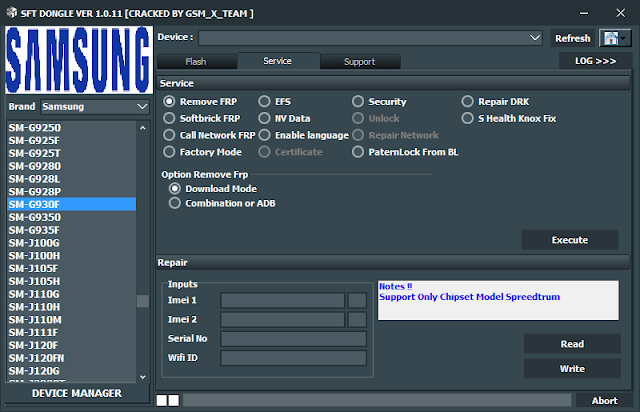Focus the Serial No field

point(293,339)
